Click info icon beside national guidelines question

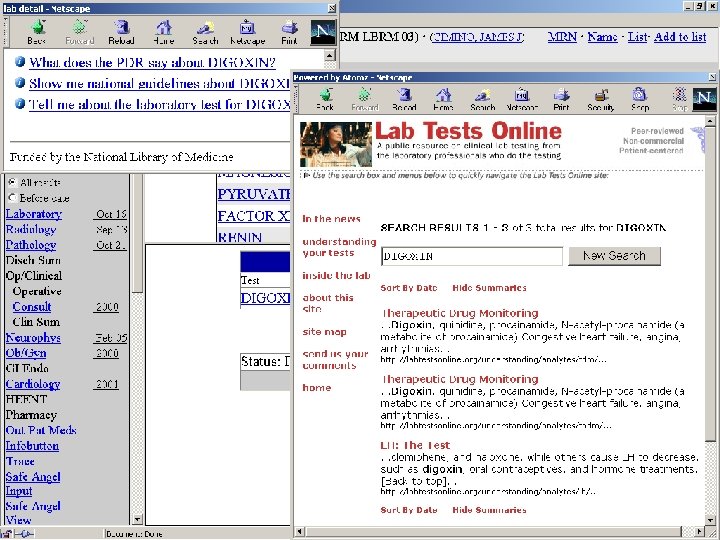point(20,83)
